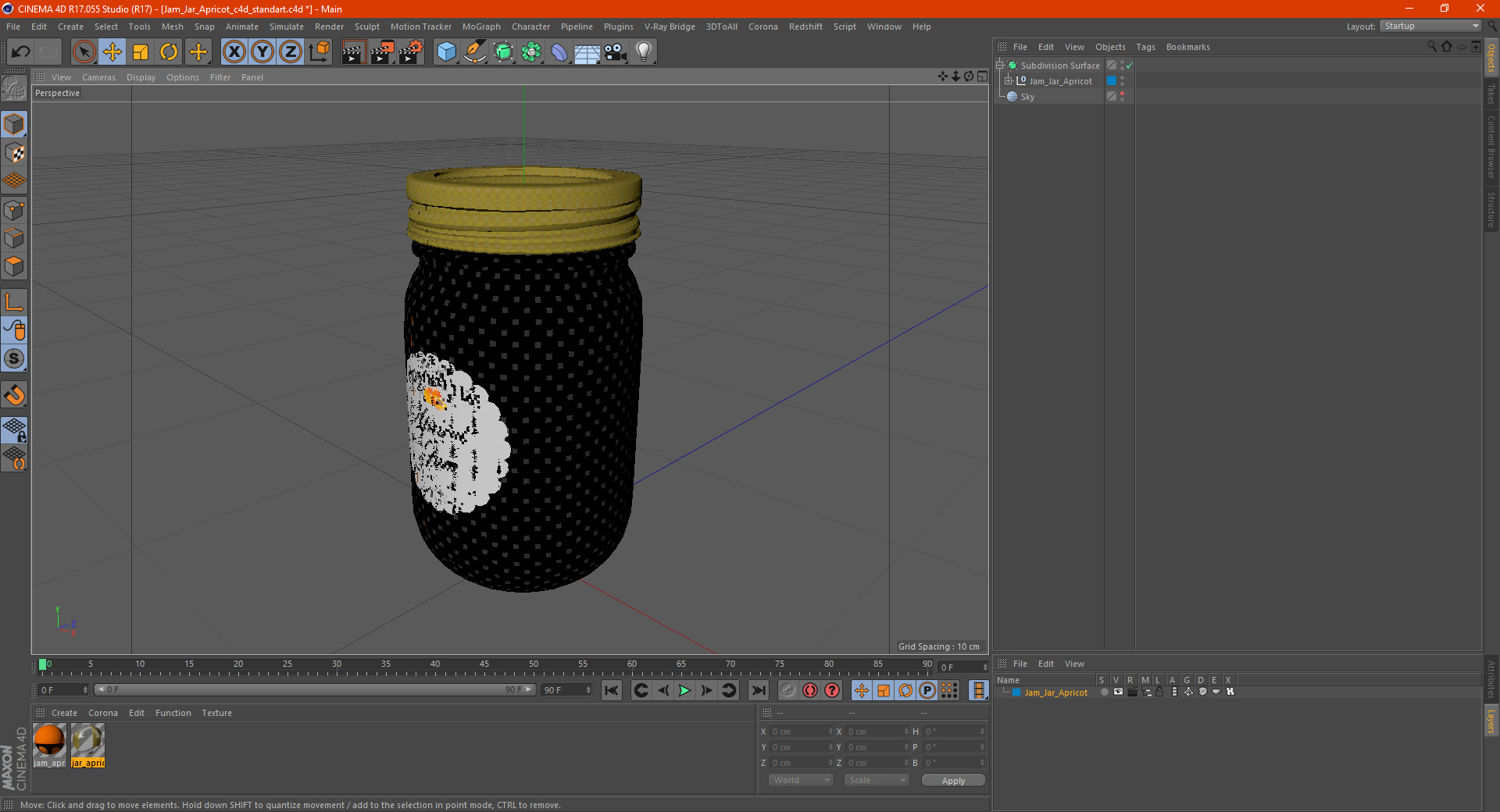Viewport: 1500px width, 812px height.
Task: Toggle Jam_Jar_Apricot layer solo dot
Action: (x=1103, y=692)
